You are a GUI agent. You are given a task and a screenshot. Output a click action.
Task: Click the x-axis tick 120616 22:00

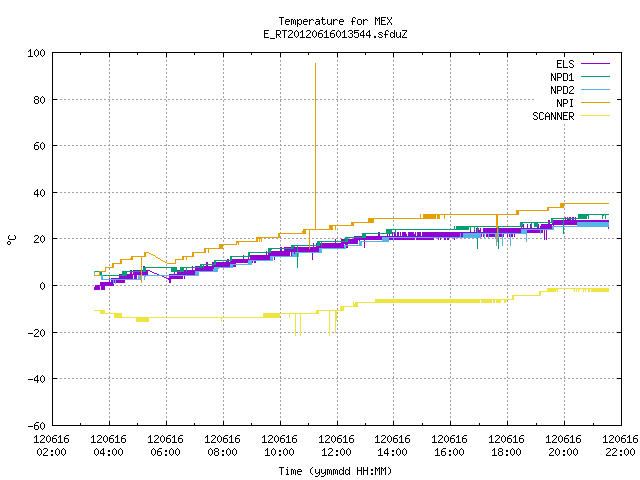(x=620, y=446)
